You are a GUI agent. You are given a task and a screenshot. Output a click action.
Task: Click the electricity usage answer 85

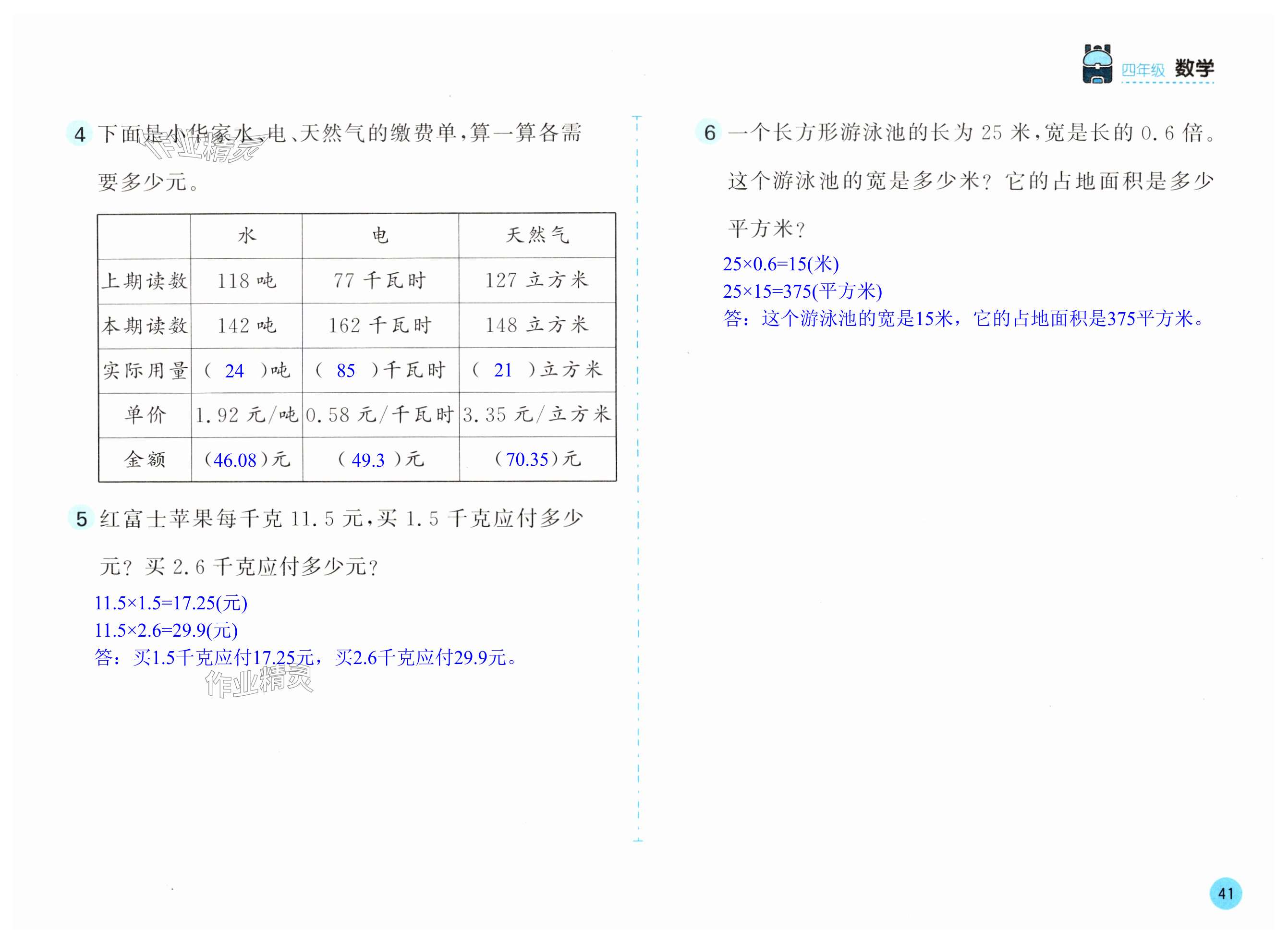pos(346,371)
